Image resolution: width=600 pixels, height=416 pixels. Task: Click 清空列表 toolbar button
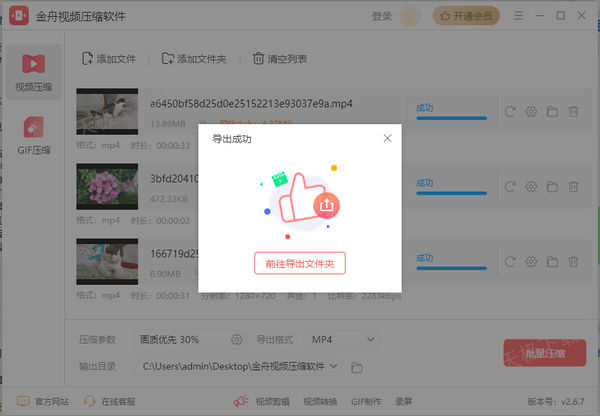click(x=280, y=59)
